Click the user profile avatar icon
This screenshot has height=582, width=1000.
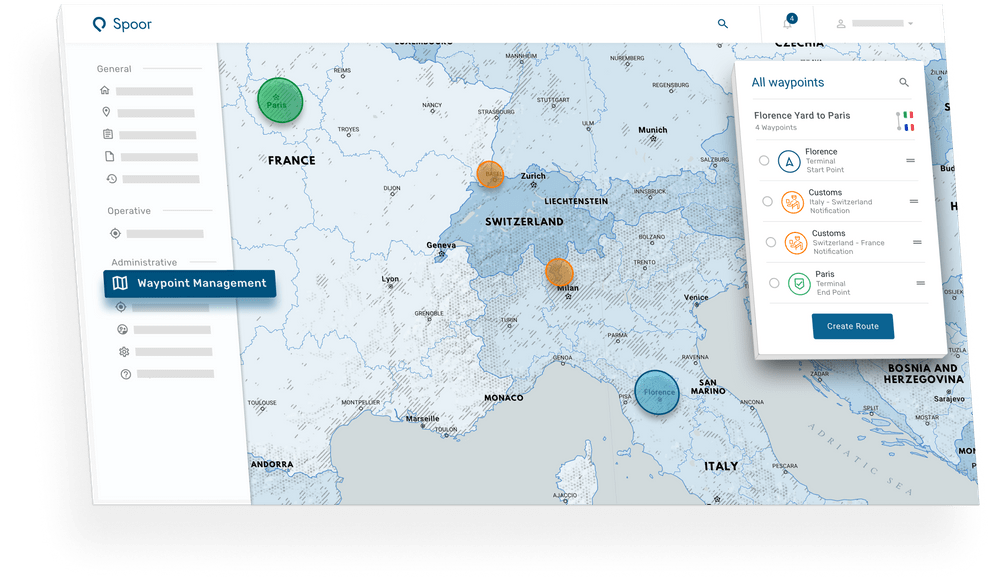[x=841, y=24]
